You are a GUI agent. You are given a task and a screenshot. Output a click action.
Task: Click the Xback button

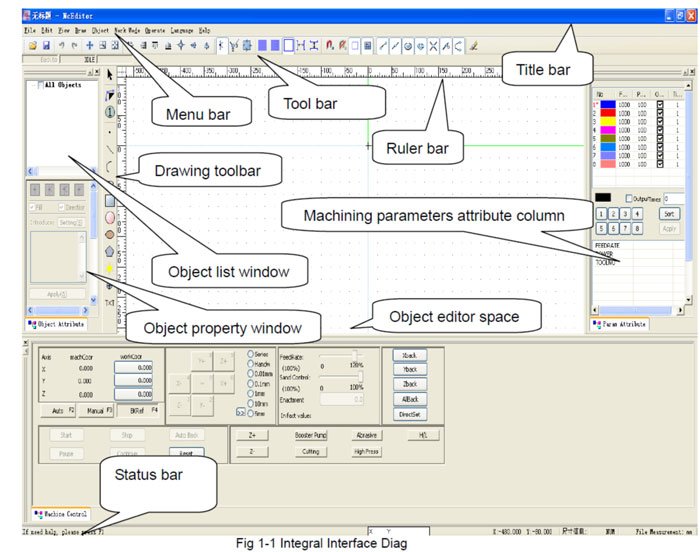coord(410,355)
